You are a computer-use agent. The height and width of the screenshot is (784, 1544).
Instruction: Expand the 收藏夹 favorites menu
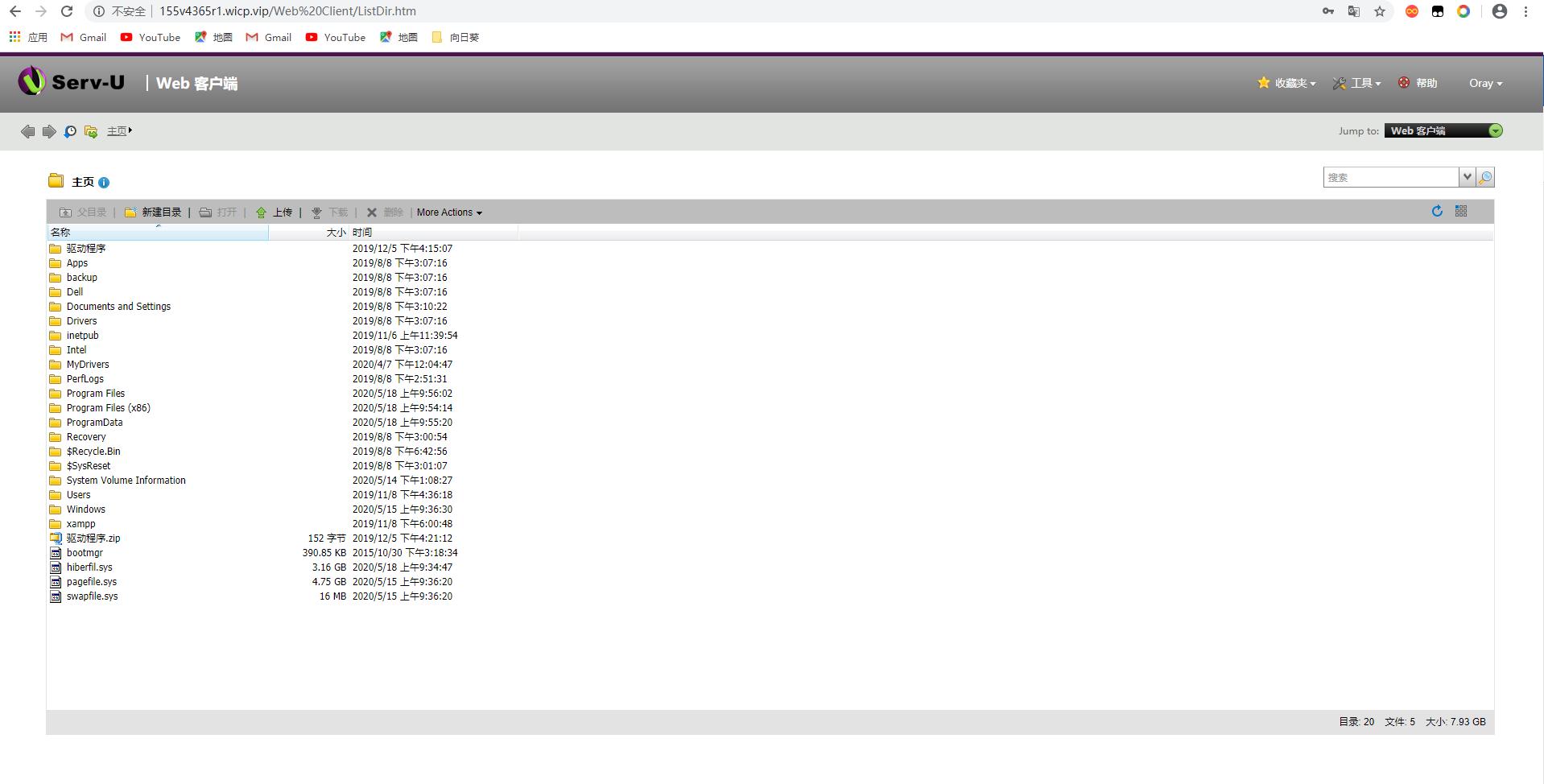[x=1286, y=83]
